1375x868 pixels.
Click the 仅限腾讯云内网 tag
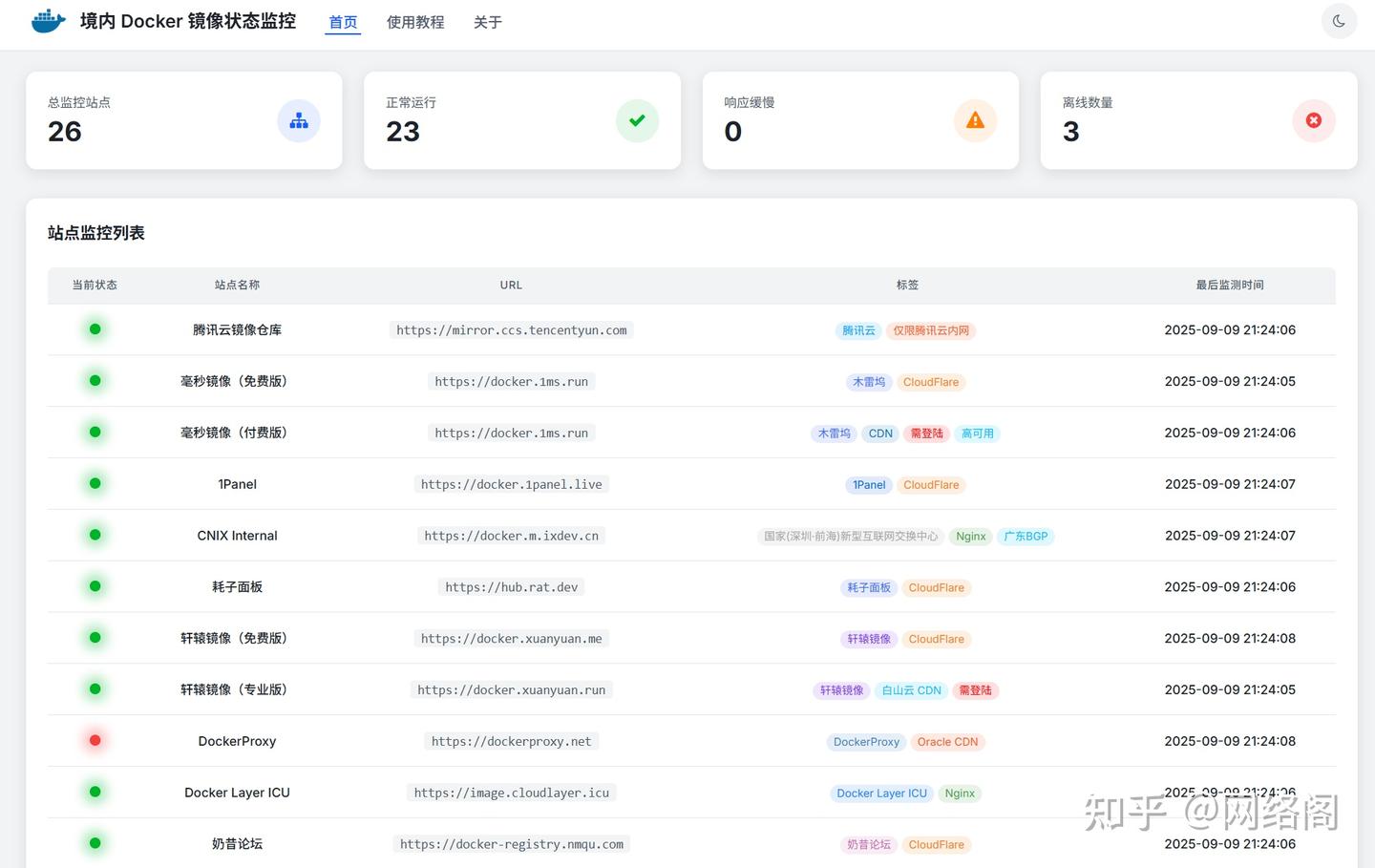point(931,330)
